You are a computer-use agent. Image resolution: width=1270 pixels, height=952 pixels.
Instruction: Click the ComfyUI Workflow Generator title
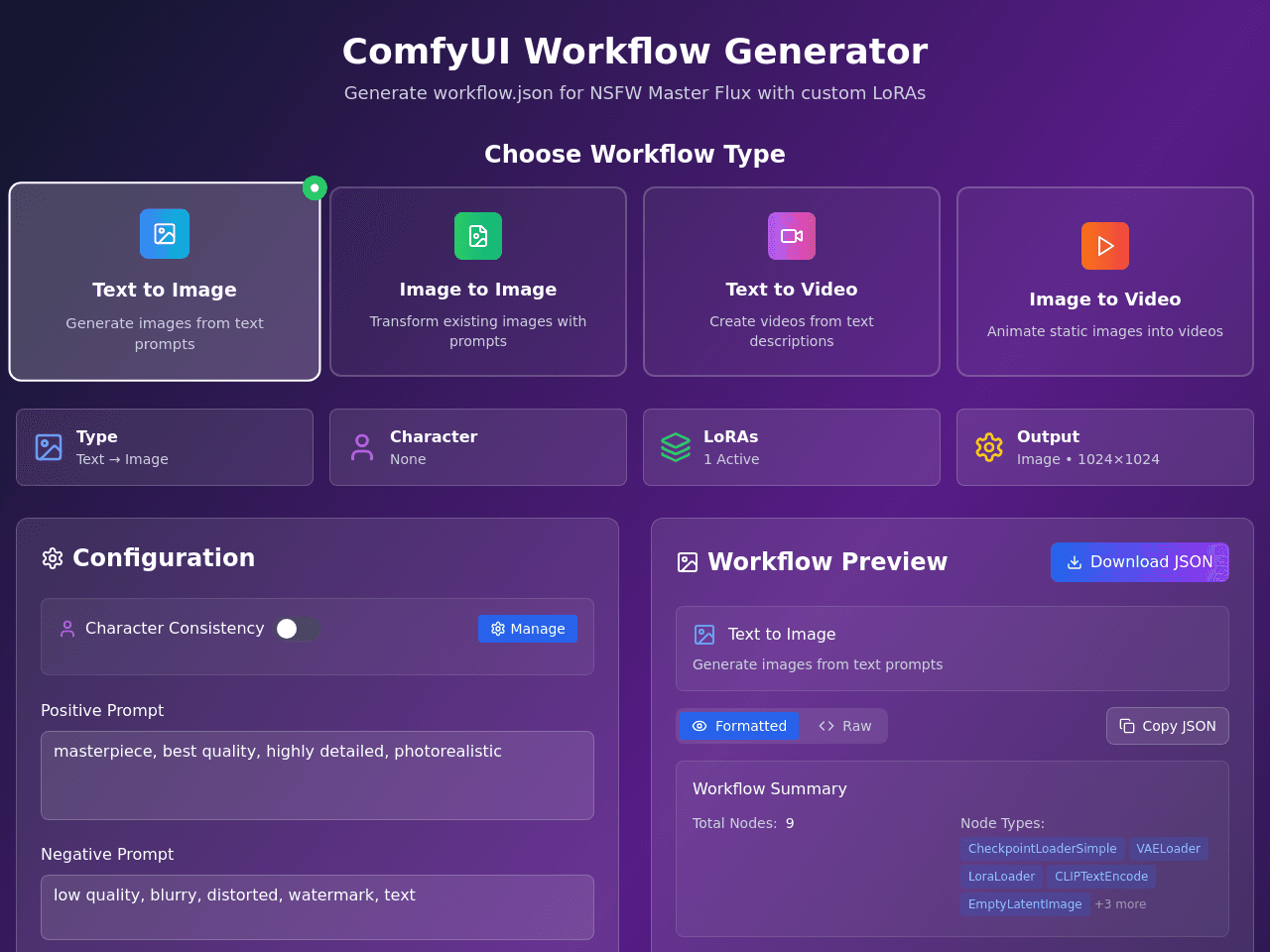pyautogui.click(x=635, y=51)
